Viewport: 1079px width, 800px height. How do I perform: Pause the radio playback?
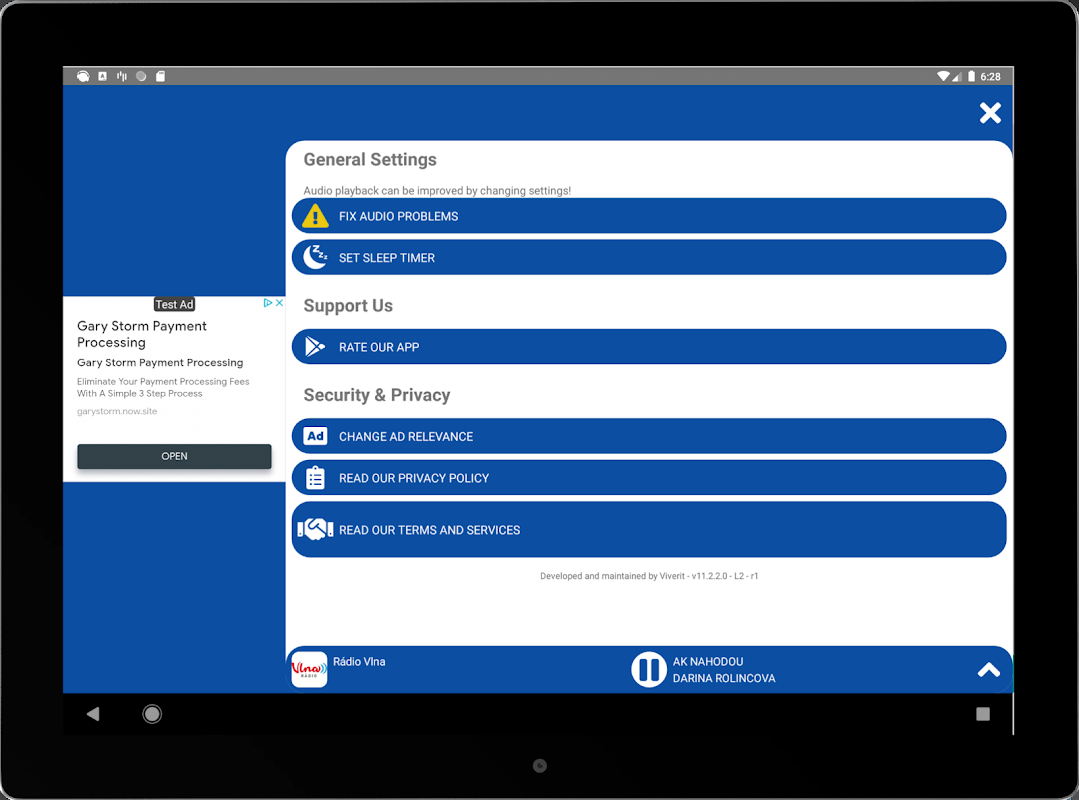648,669
